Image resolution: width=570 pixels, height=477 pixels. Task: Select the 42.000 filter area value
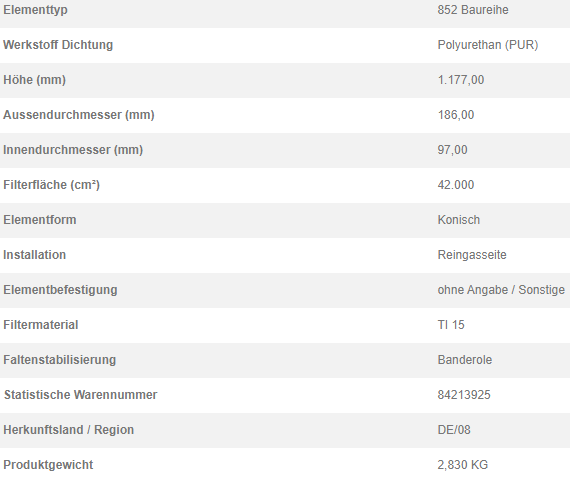pos(456,185)
